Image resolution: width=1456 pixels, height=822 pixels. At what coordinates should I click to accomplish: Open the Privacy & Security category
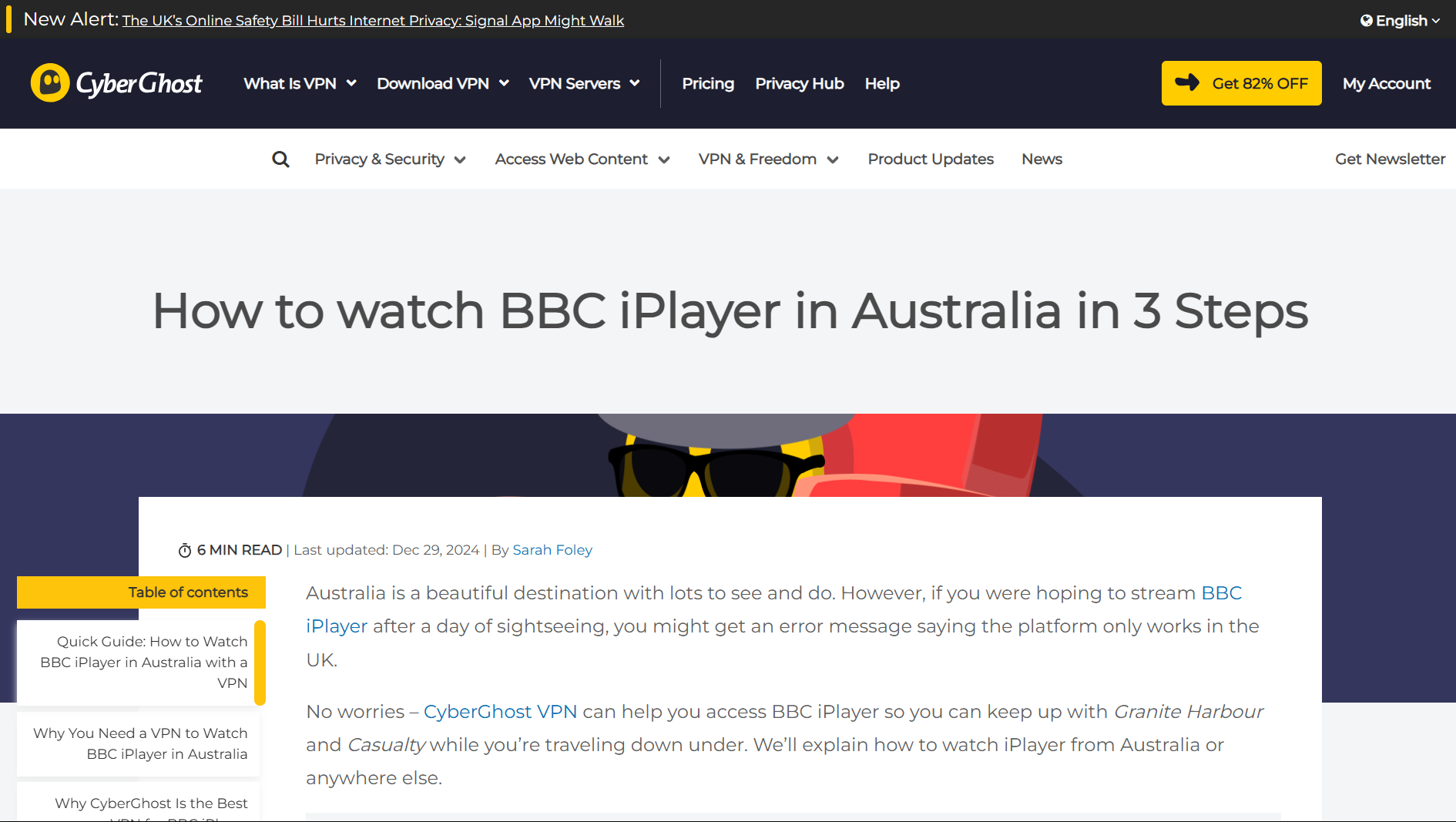(x=380, y=159)
